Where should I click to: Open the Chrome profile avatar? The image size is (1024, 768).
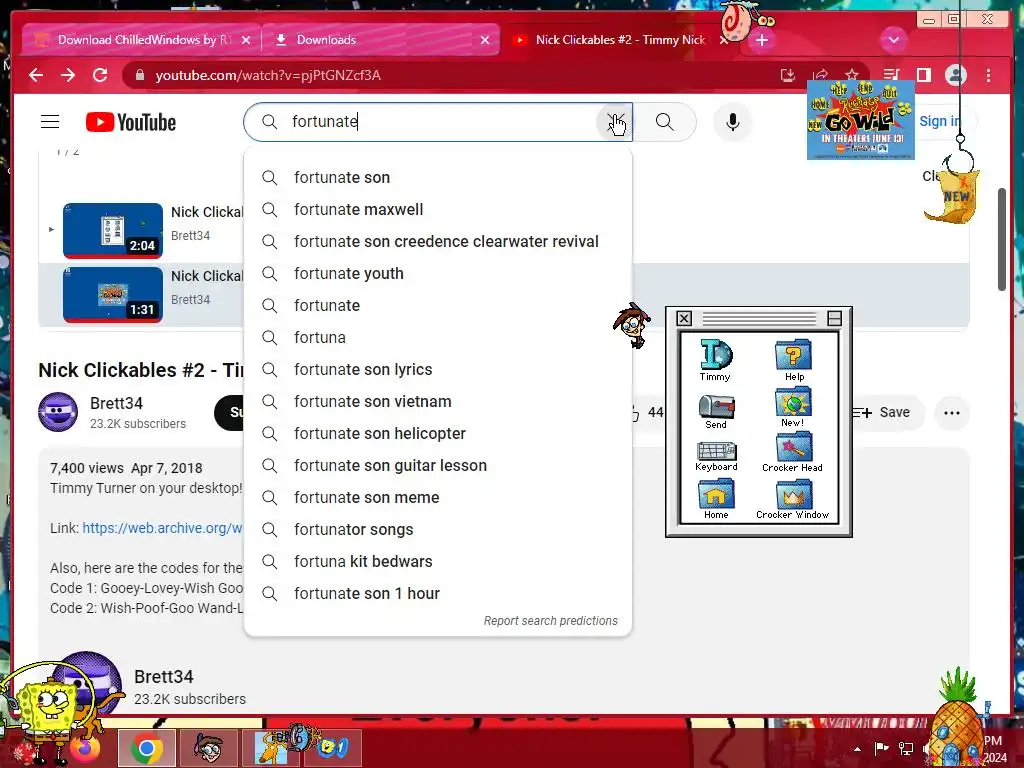[x=955, y=75]
